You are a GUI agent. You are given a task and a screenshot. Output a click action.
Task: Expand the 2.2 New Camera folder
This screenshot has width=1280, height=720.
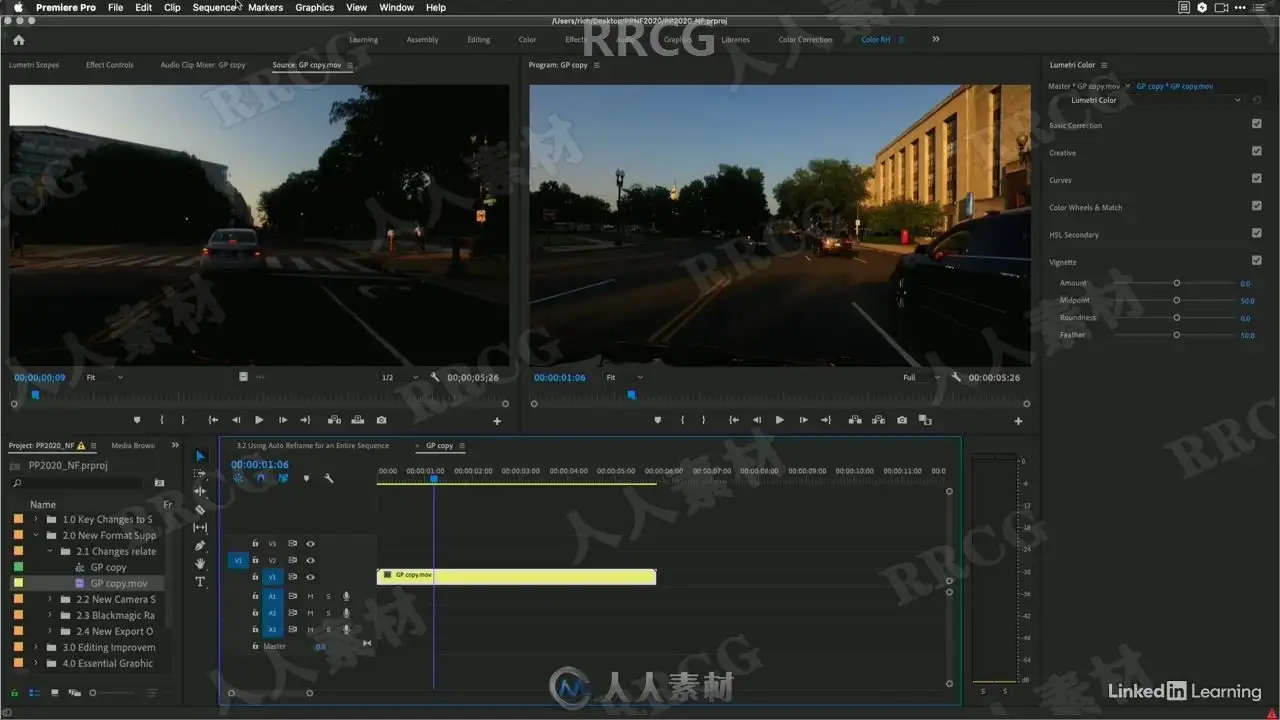point(50,599)
